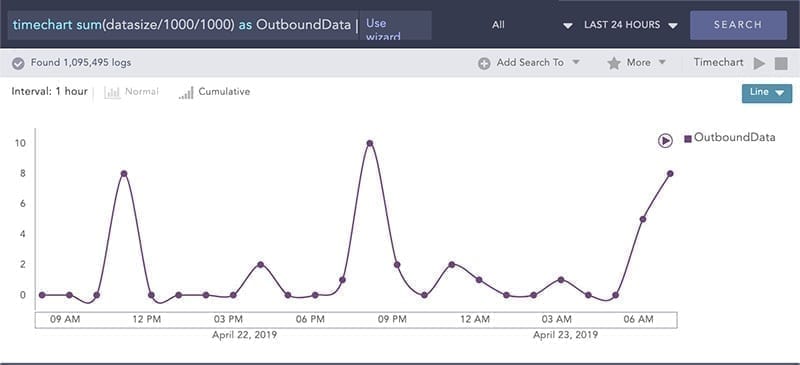Viewport: 800px width, 365px height.
Task: Click the Interval: 1 hour label
Action: pos(49,92)
